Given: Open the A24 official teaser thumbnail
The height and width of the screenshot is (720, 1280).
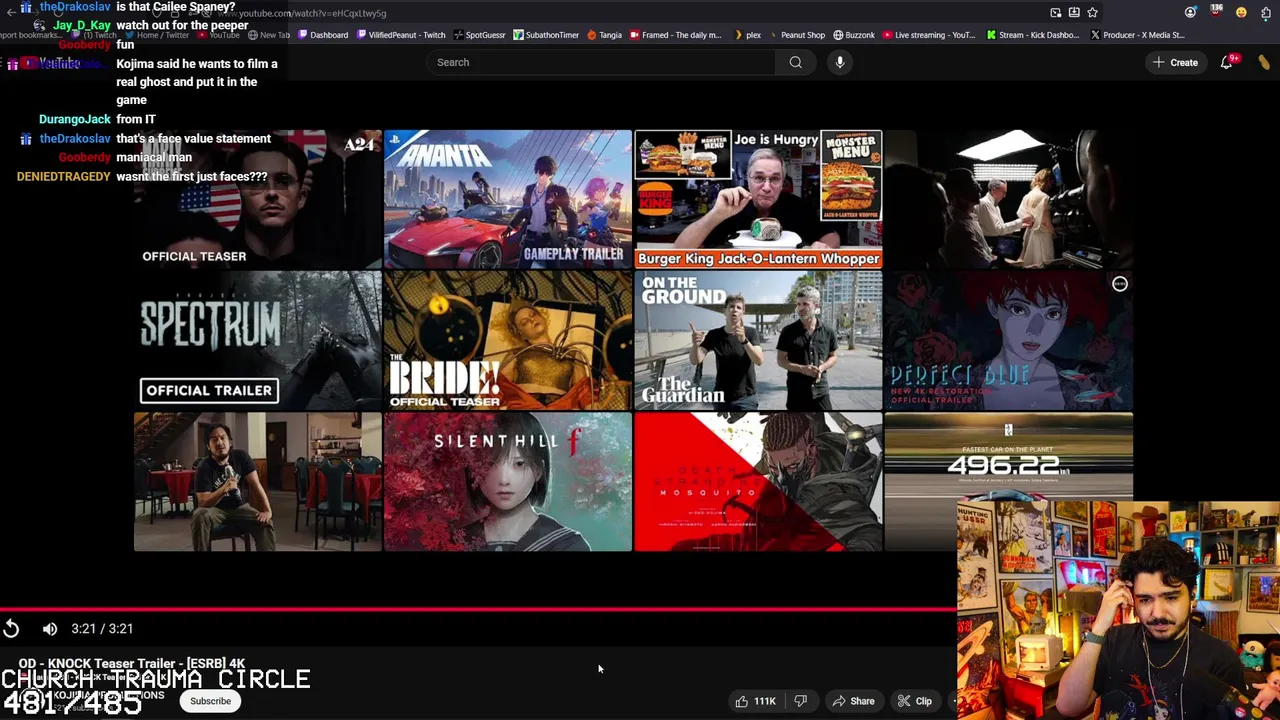Looking at the screenshot, I should tap(258, 199).
